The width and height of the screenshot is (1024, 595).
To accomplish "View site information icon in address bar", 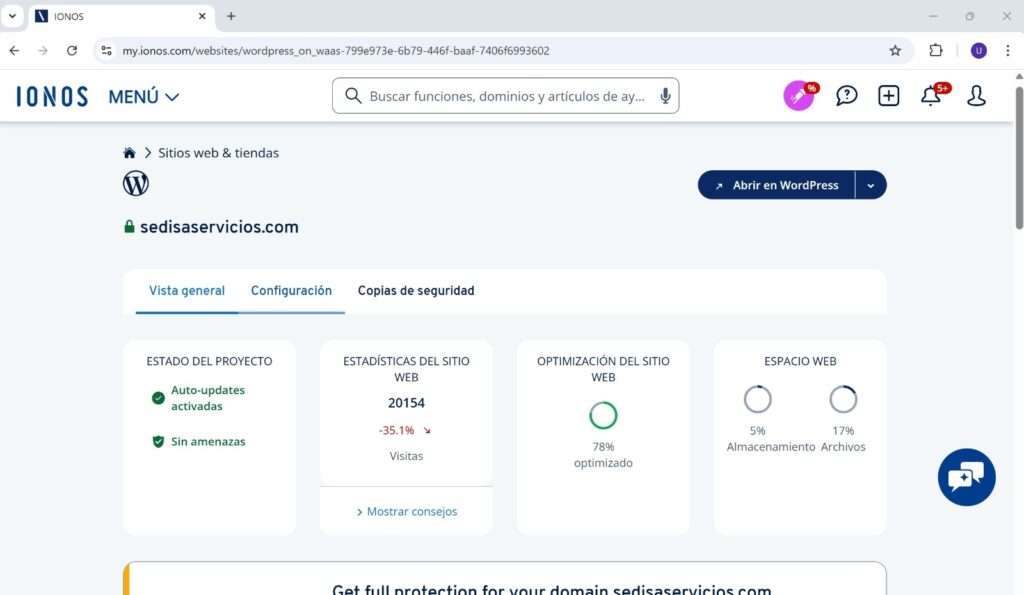I will [106, 50].
